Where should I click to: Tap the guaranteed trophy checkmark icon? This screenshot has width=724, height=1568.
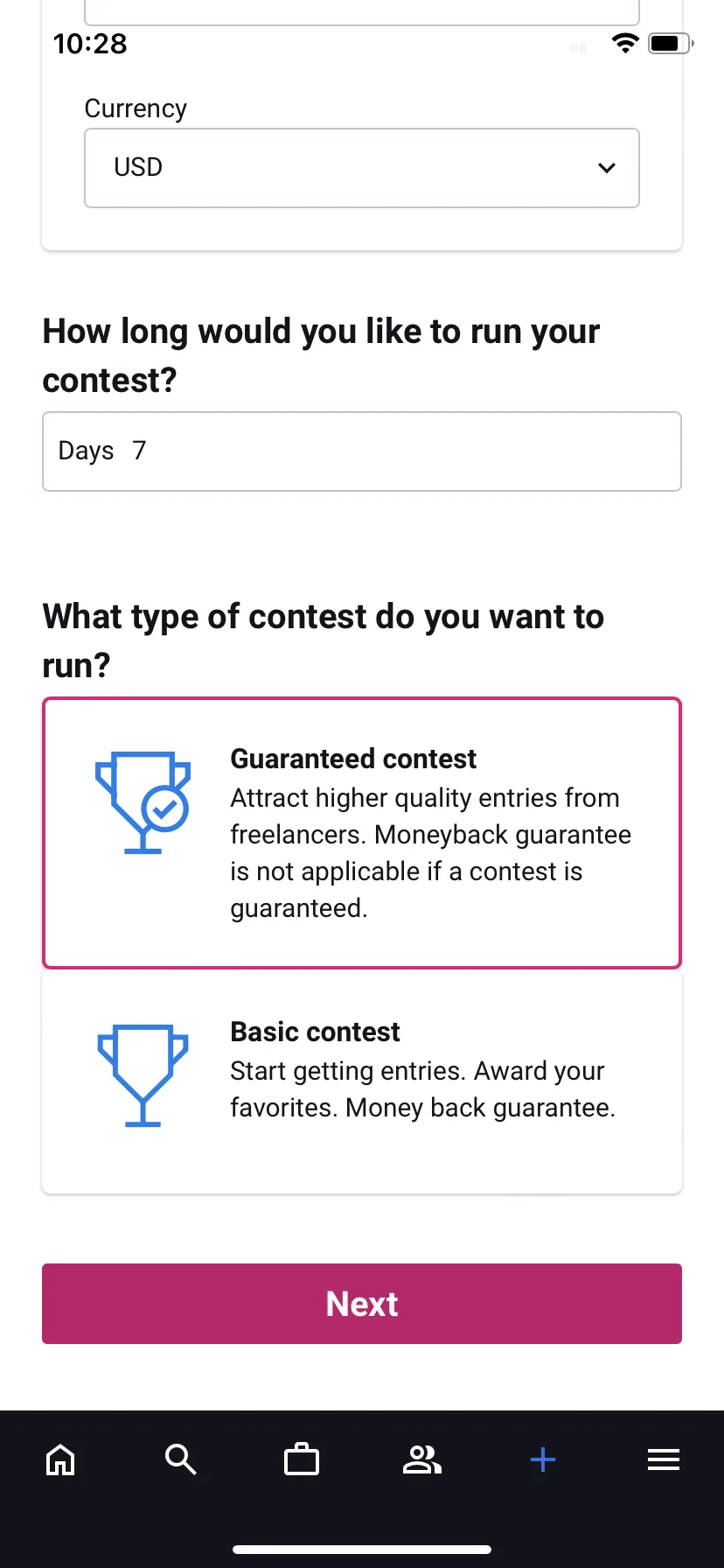click(x=143, y=801)
